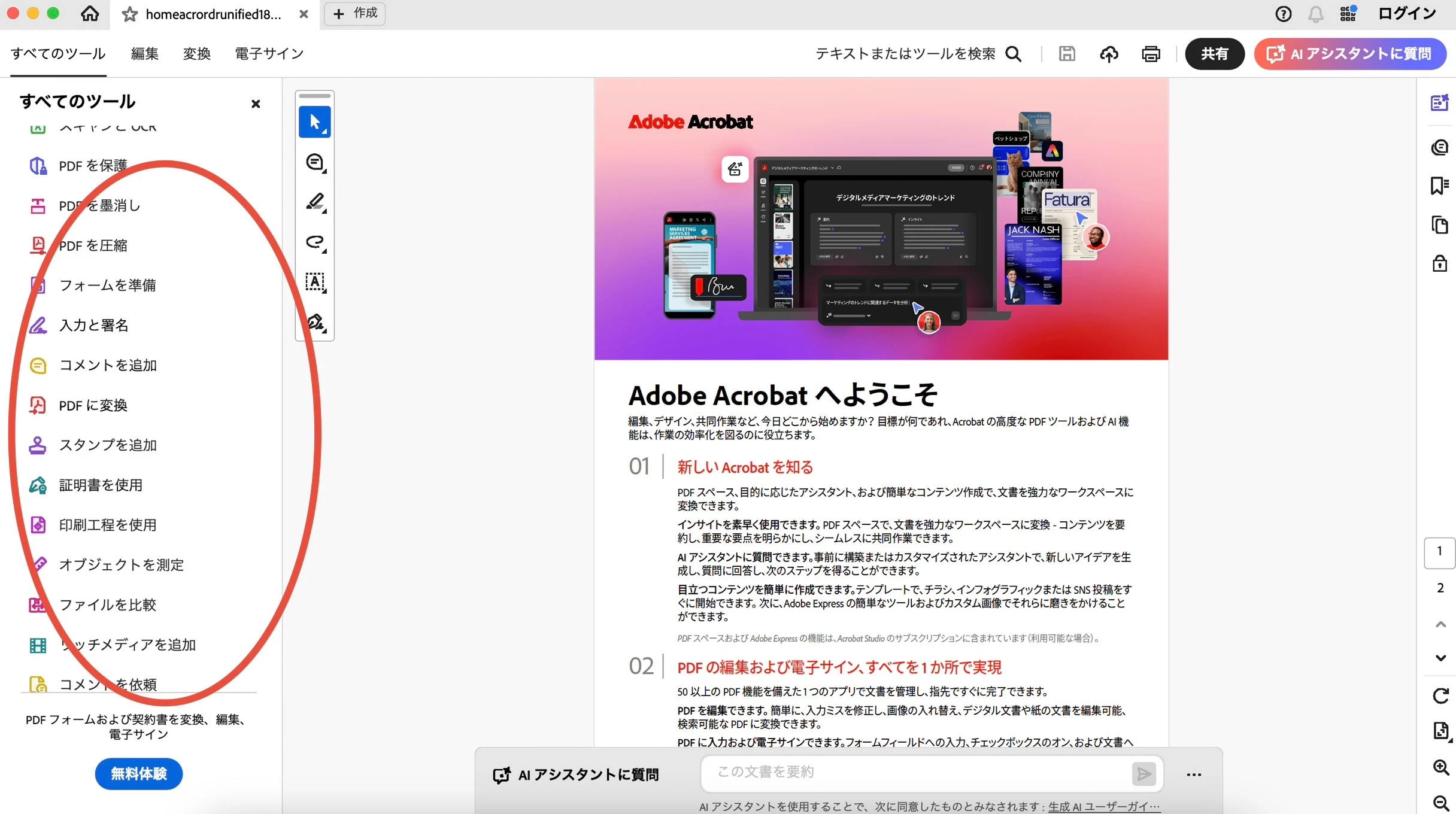Pick the freehand draw loop tool

(314, 242)
